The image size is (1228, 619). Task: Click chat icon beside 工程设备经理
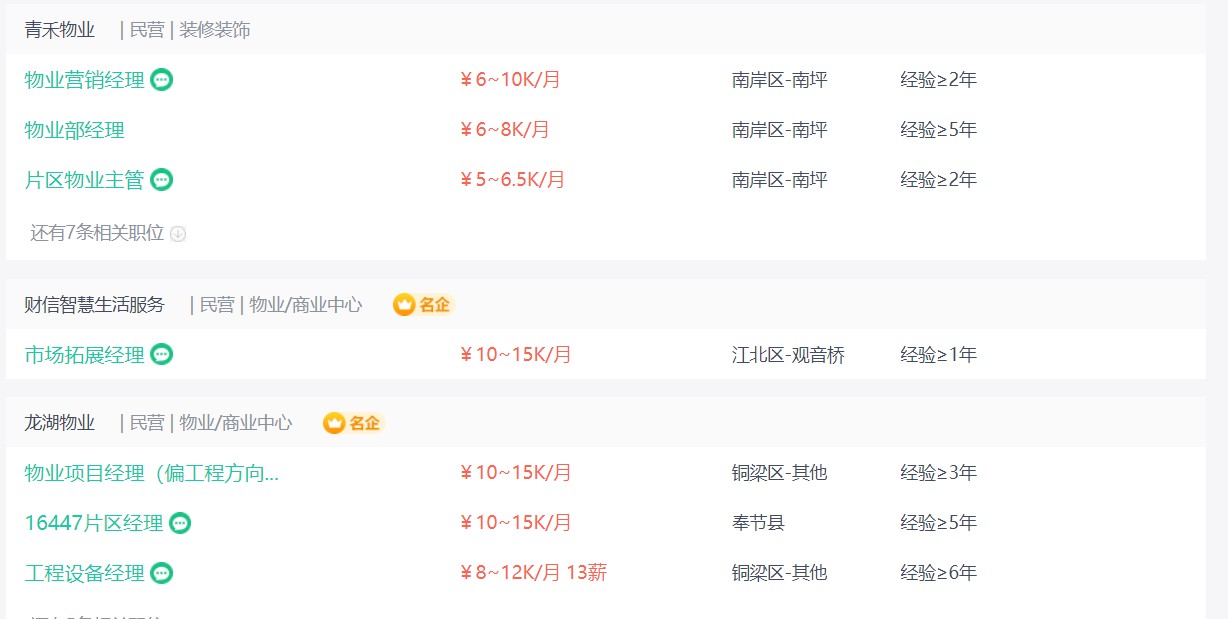pos(161,573)
